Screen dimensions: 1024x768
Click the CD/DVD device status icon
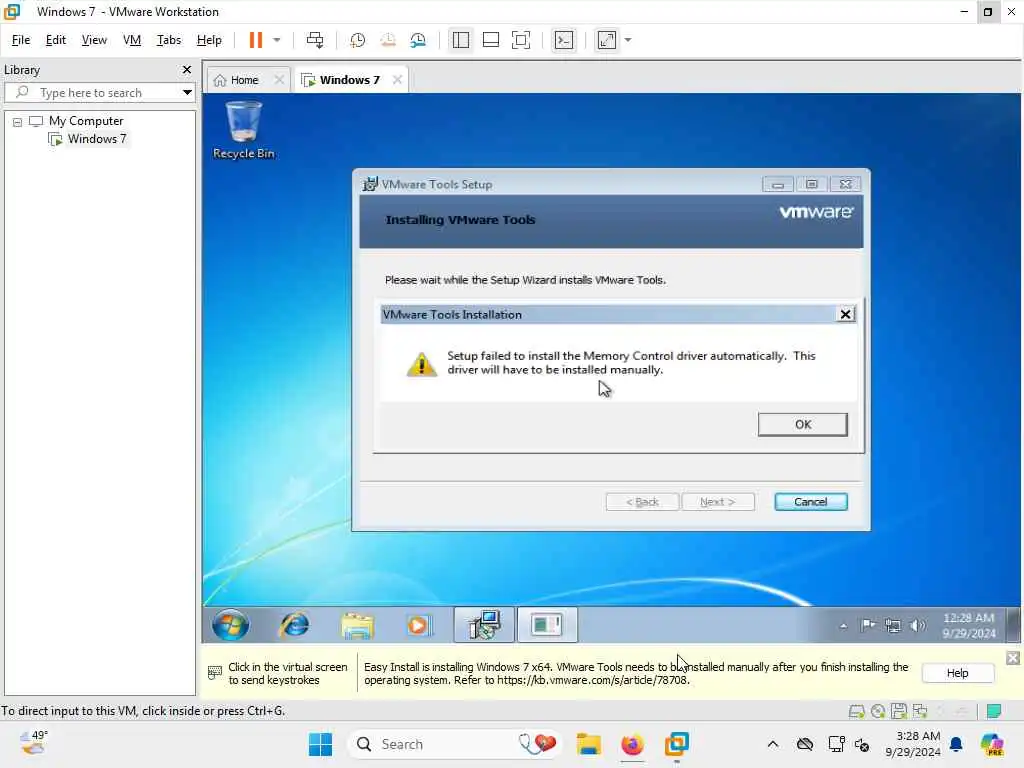(878, 711)
